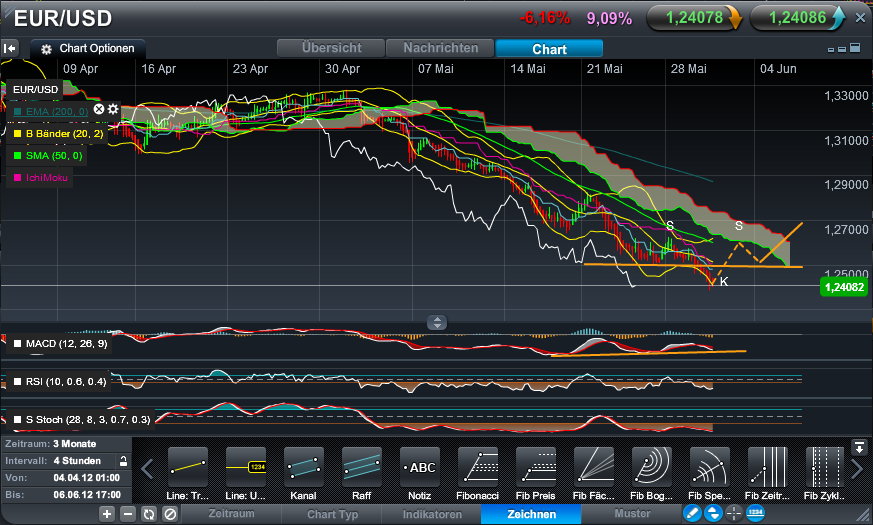Toggle the MACD (12, 26, 9) checkbox

17,344
